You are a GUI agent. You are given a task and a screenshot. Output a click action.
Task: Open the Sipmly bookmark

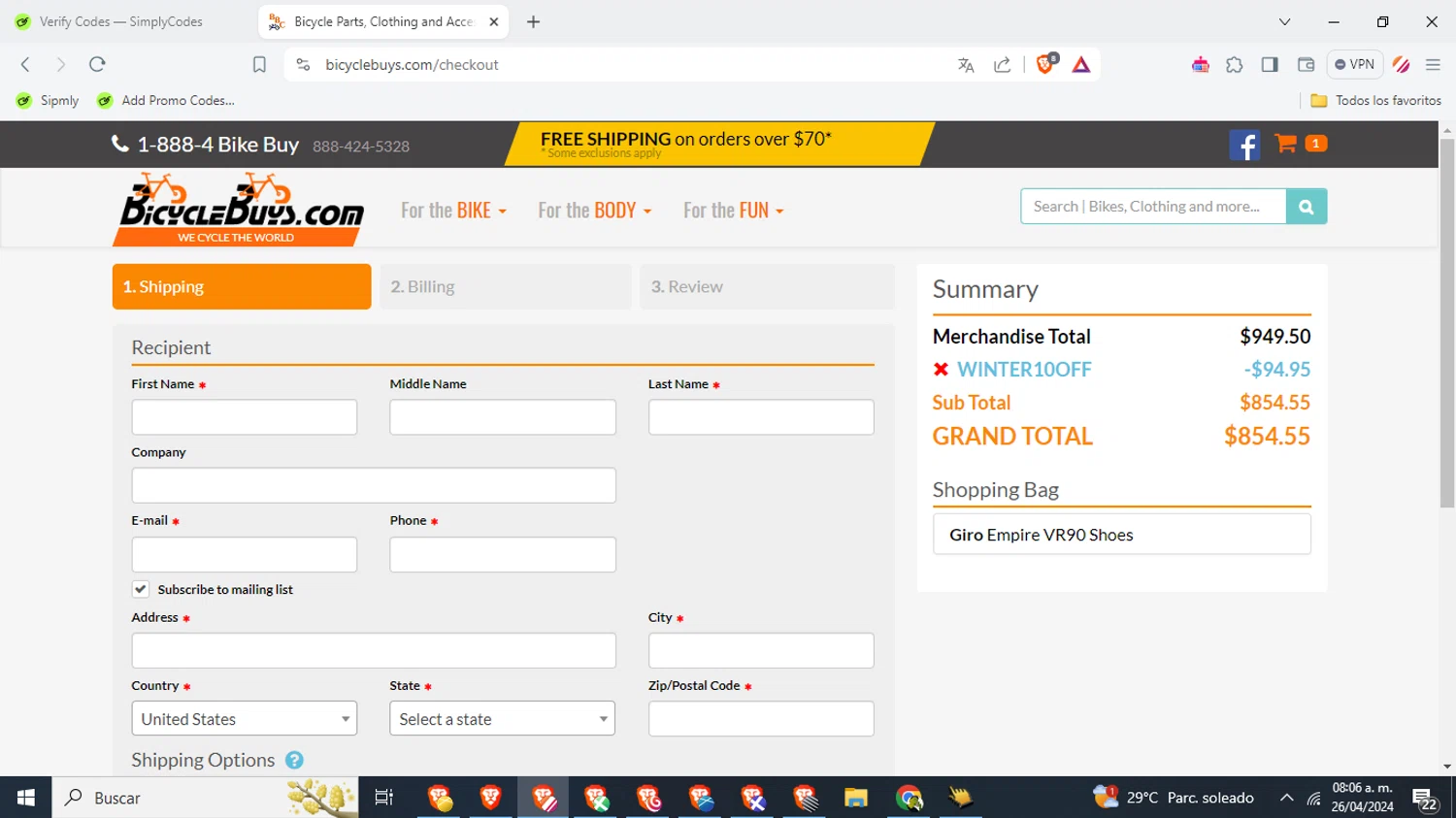tap(49, 100)
